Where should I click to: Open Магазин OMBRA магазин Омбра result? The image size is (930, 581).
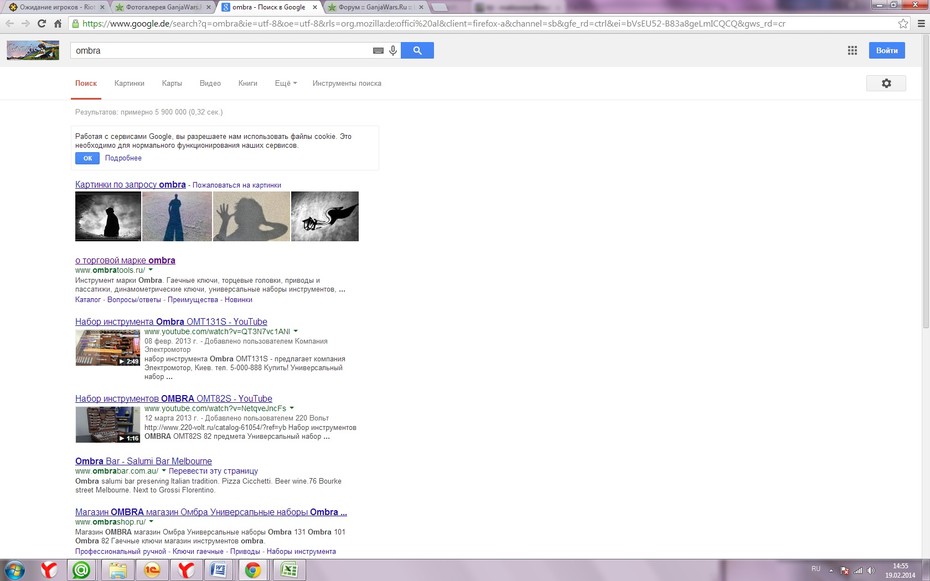pos(211,512)
